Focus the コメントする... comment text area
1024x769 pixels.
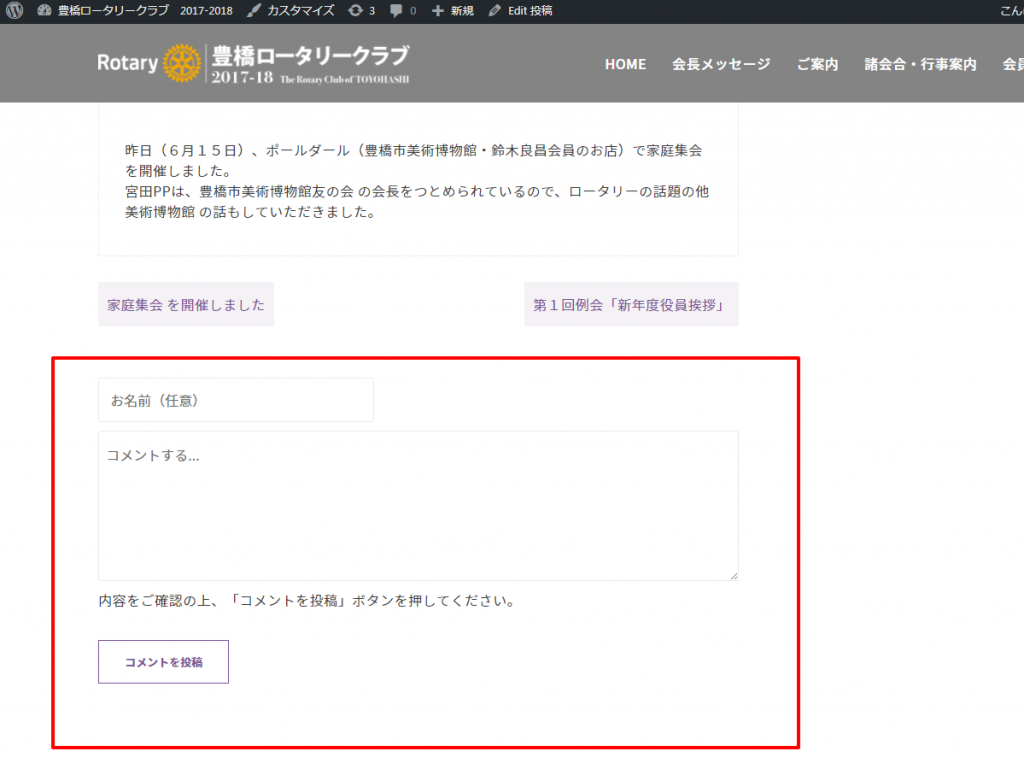click(418, 505)
